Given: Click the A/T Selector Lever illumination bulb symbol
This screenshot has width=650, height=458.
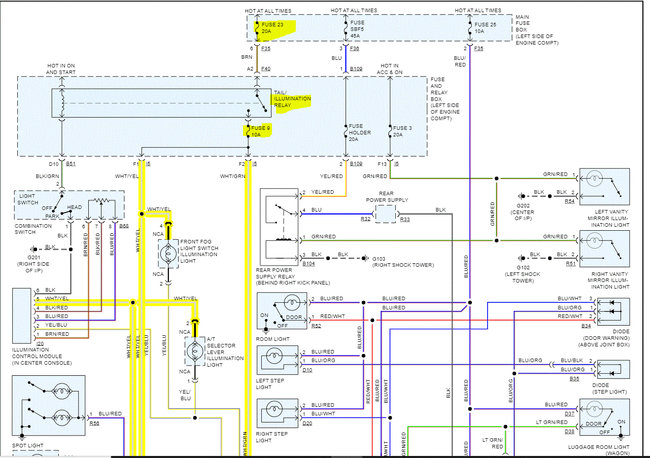Looking at the screenshot, I should tap(194, 351).
